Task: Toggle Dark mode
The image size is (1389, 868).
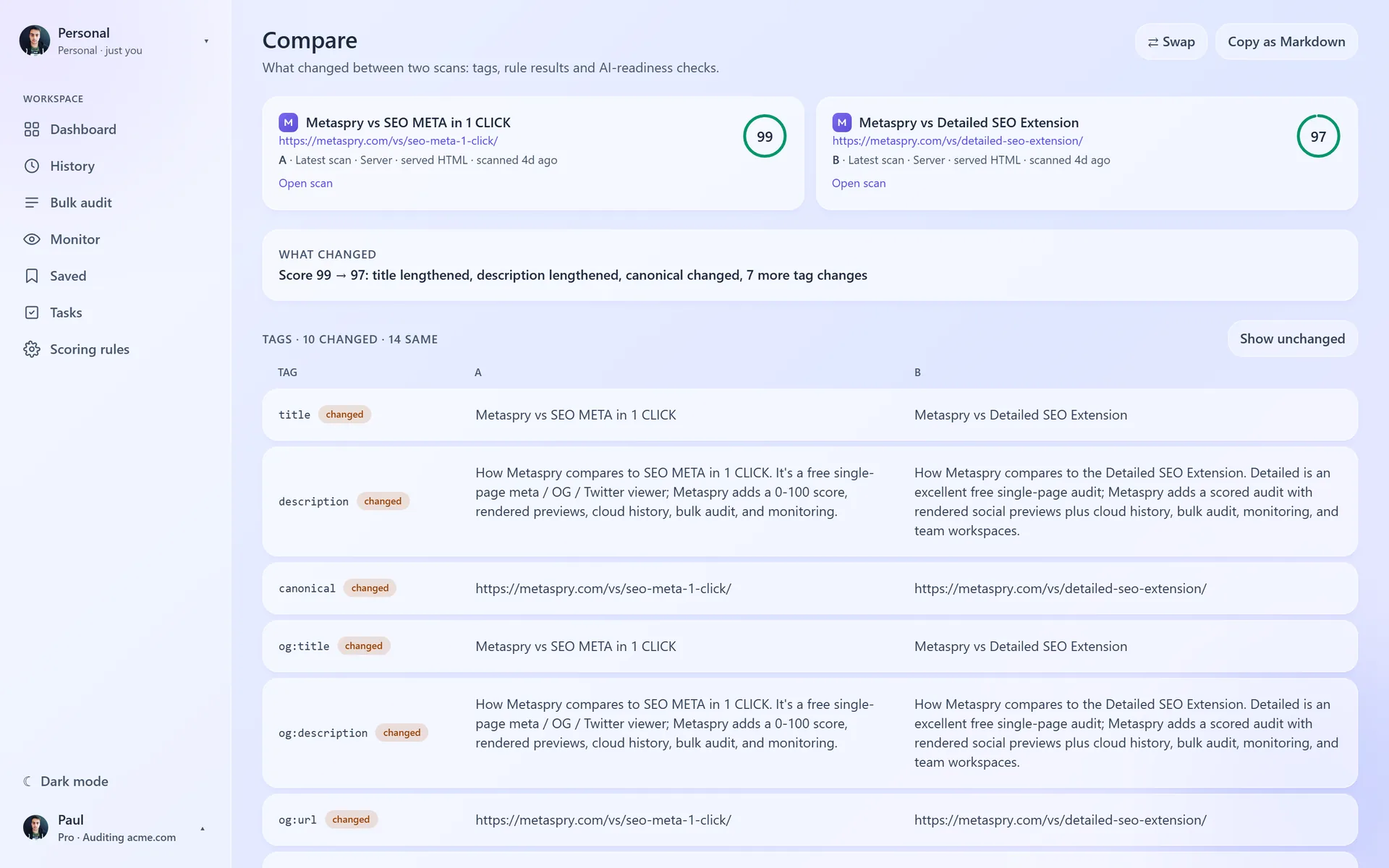Action: point(66,781)
